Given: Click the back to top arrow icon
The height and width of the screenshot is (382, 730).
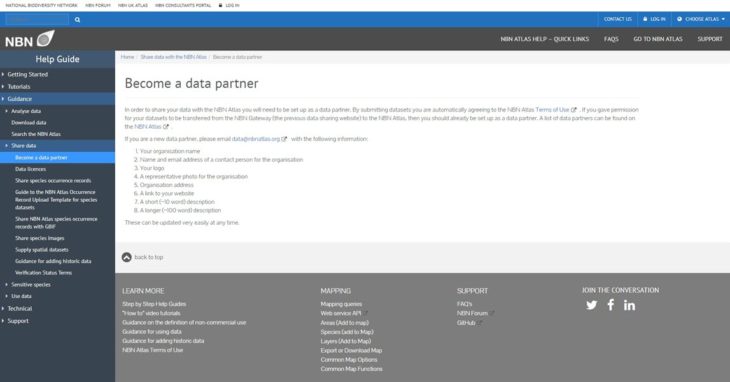Looking at the screenshot, I should [x=127, y=257].
